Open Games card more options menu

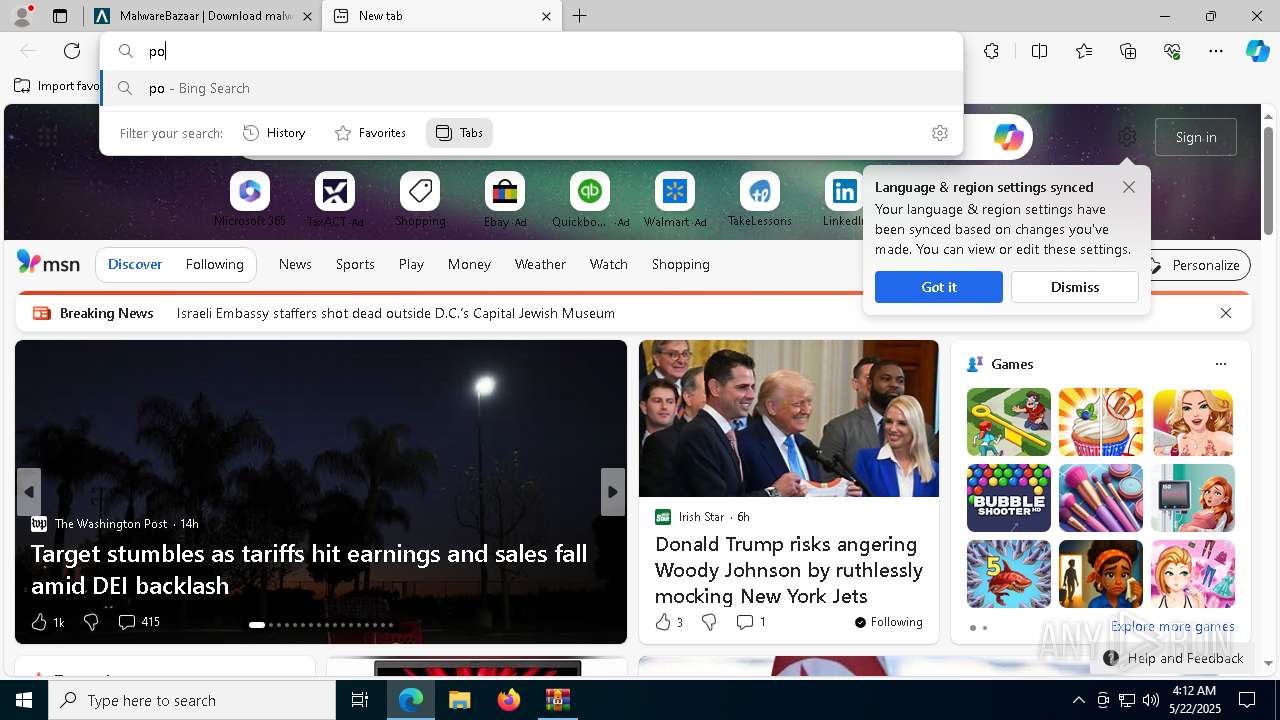pos(1220,364)
